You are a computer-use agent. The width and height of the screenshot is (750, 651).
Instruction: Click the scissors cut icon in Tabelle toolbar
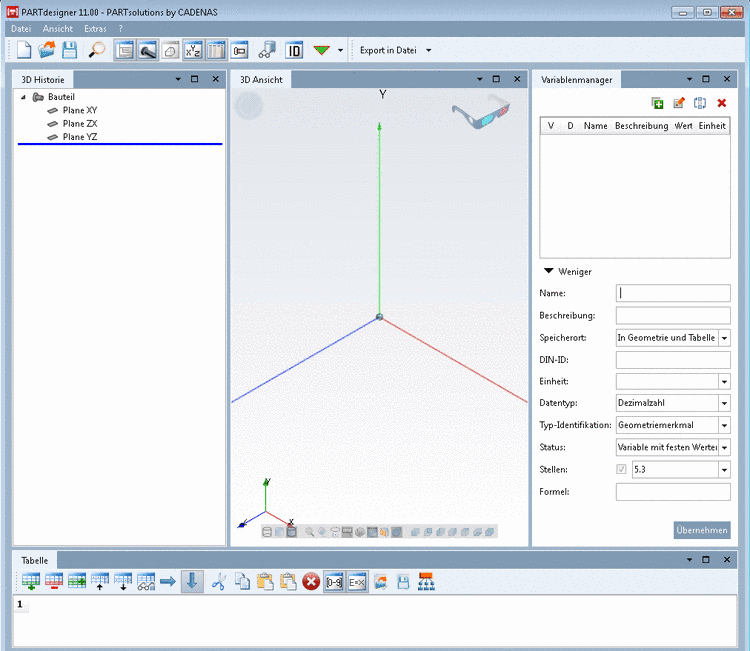pyautogui.click(x=219, y=581)
